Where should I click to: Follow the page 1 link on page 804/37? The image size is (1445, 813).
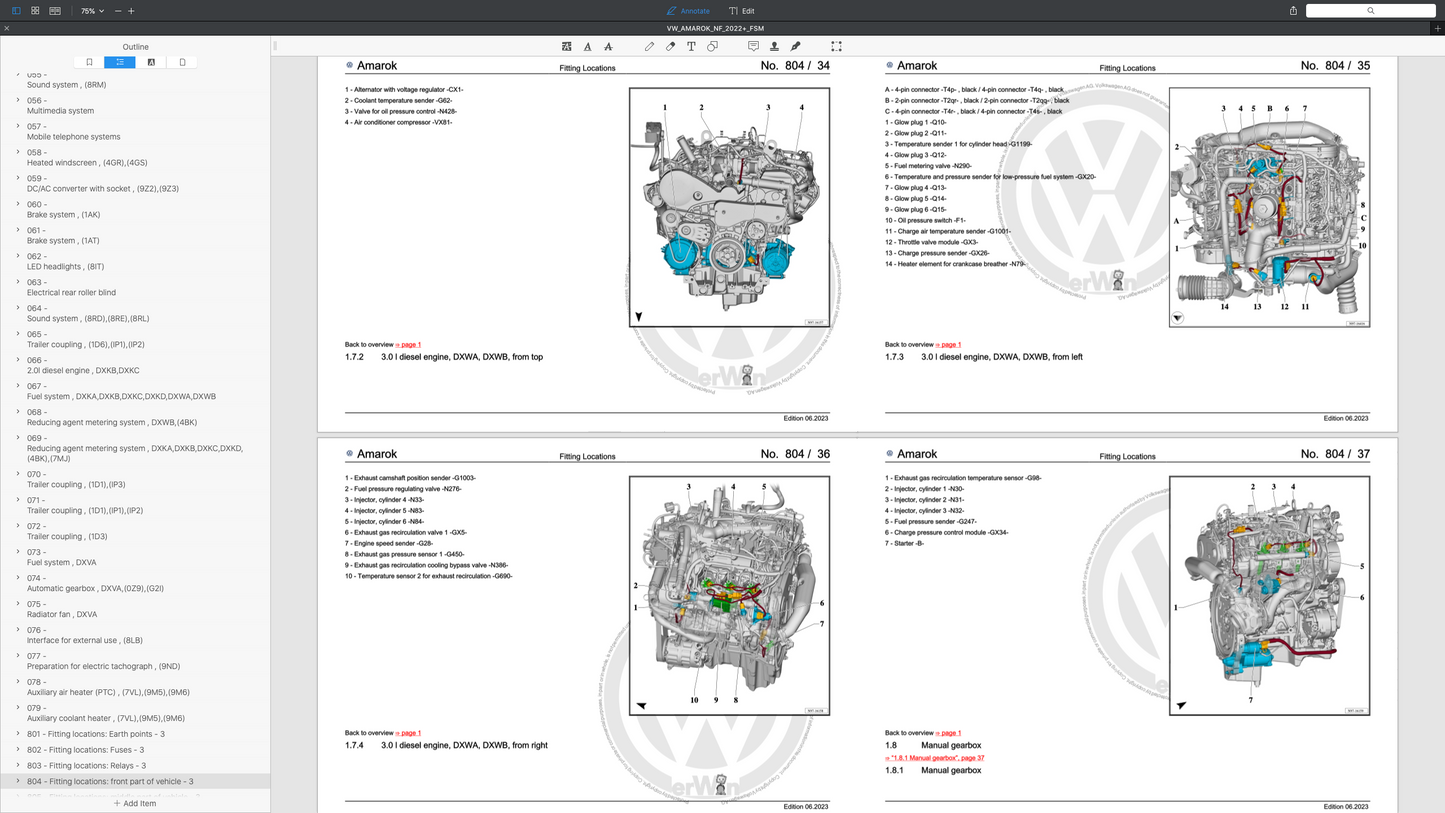(x=948, y=733)
